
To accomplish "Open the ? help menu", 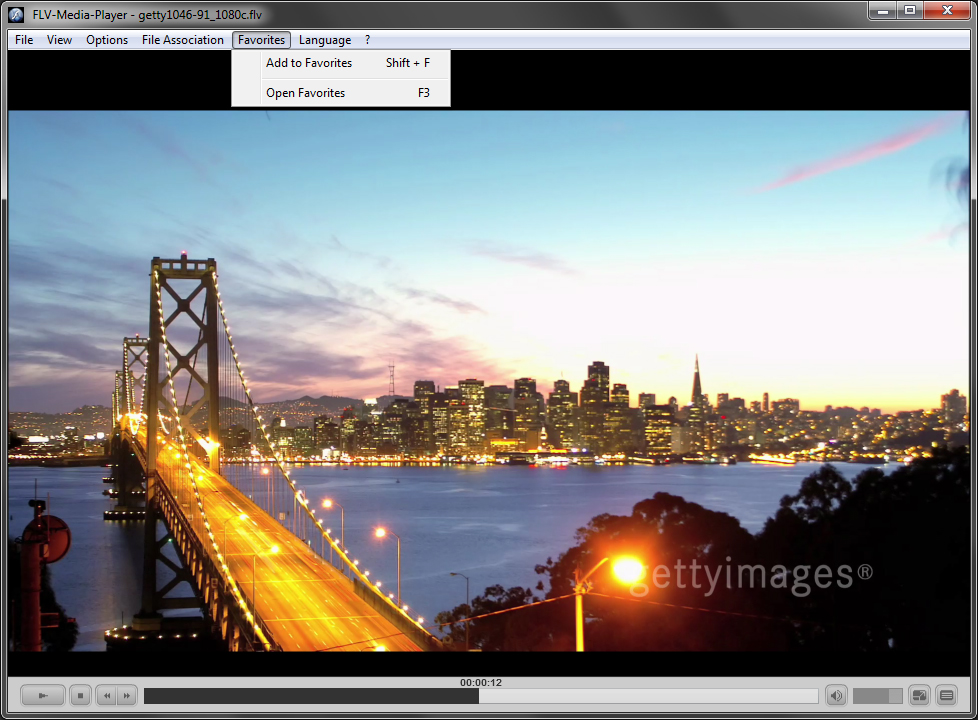I will click(367, 40).
